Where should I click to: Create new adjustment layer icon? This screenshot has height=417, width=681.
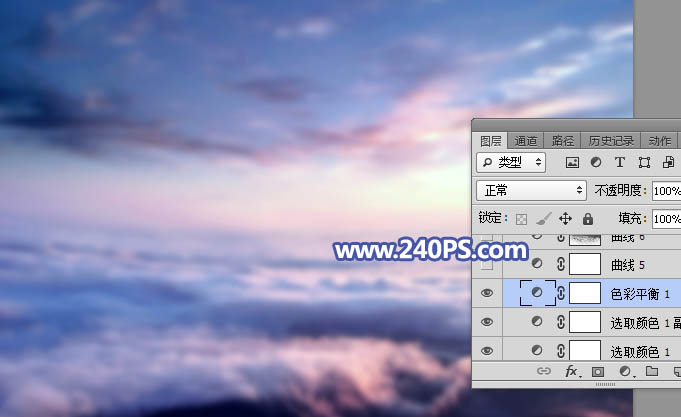click(625, 371)
